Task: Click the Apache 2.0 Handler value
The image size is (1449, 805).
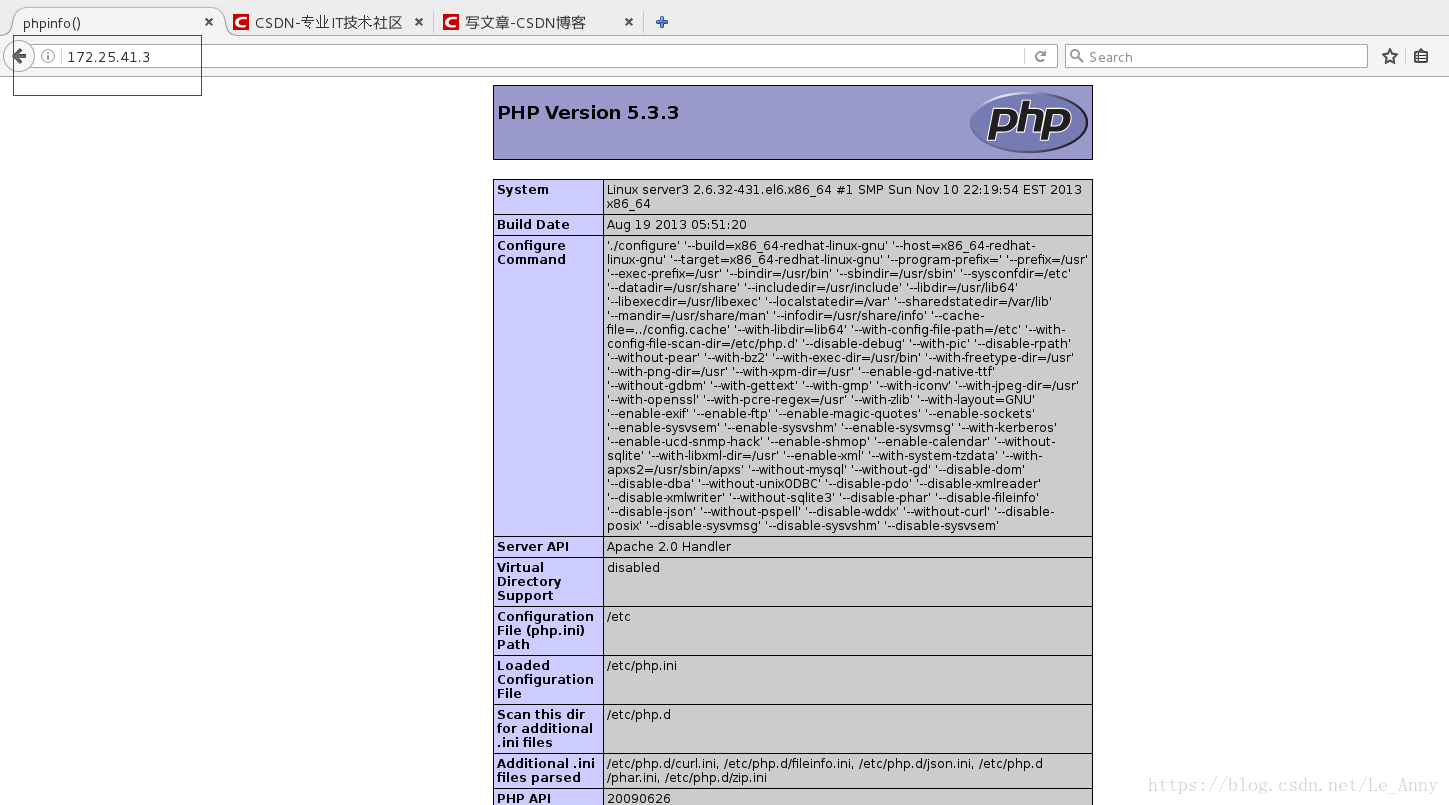Action: tap(669, 547)
